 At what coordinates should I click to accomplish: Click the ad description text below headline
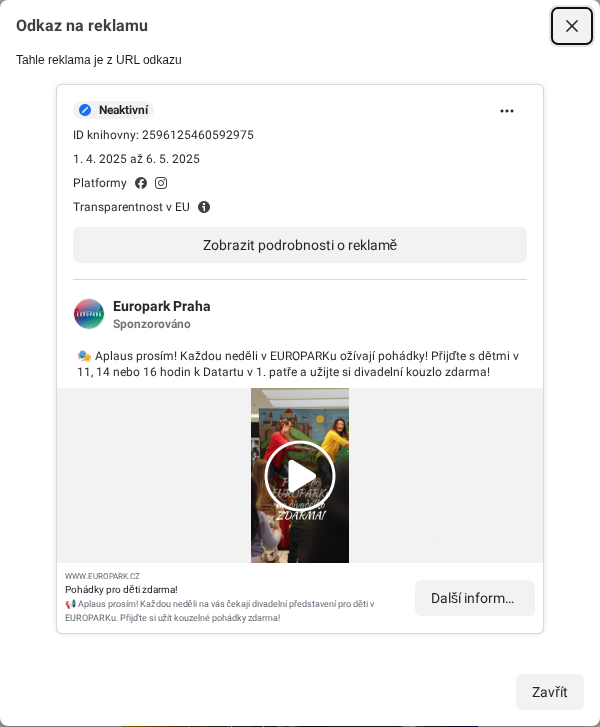[220, 611]
